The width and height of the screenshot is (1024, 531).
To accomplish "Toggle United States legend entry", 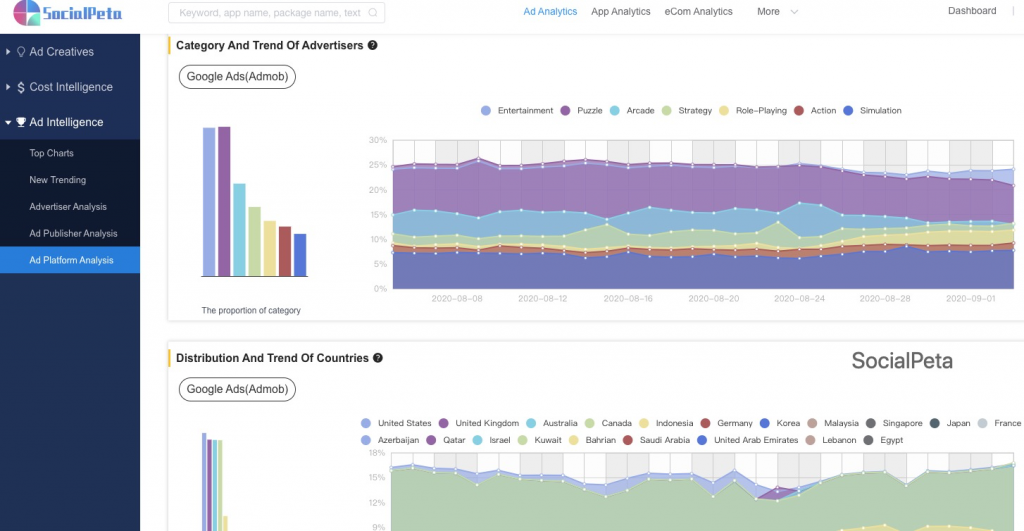I will (396, 423).
